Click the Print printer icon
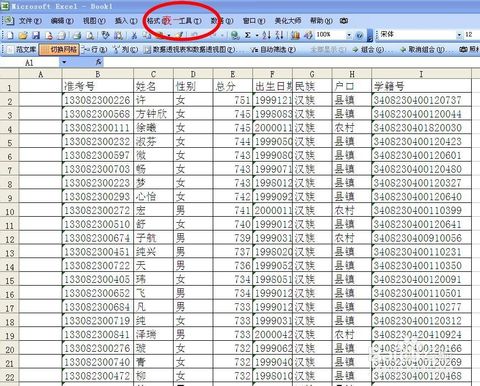The height and width of the screenshot is (386, 480). point(77,35)
